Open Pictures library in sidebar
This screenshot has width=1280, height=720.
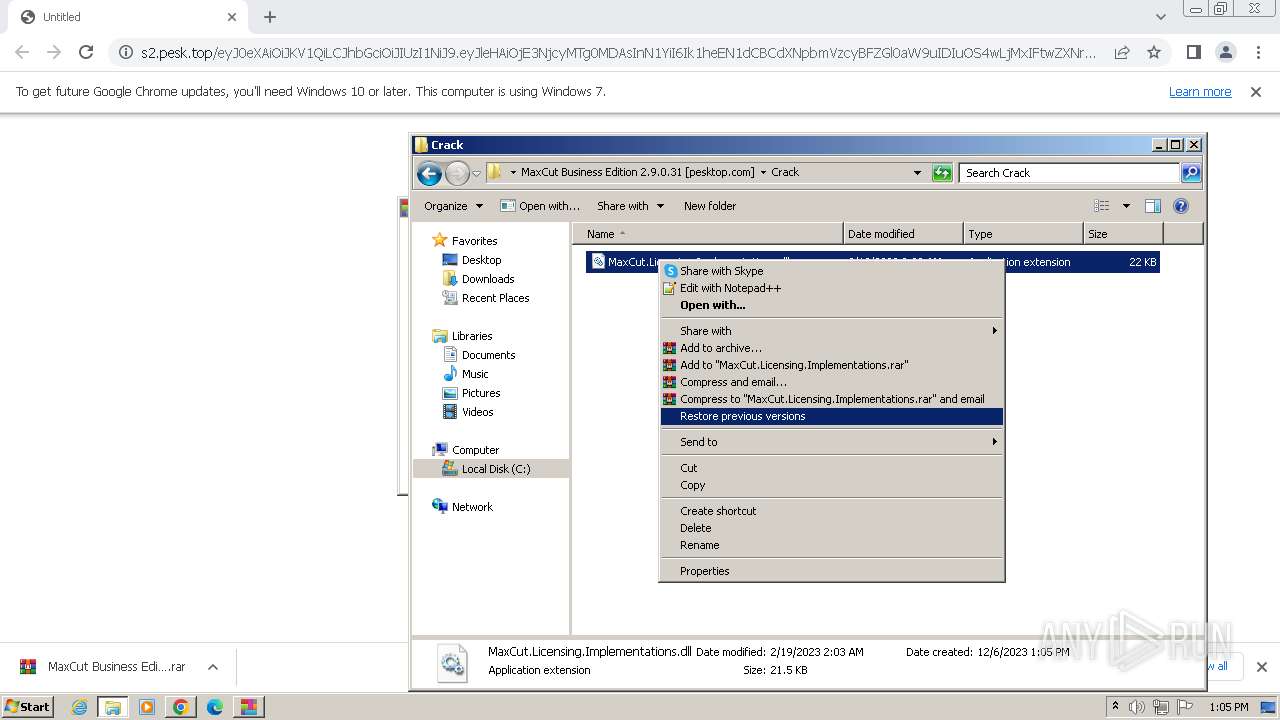coord(481,393)
